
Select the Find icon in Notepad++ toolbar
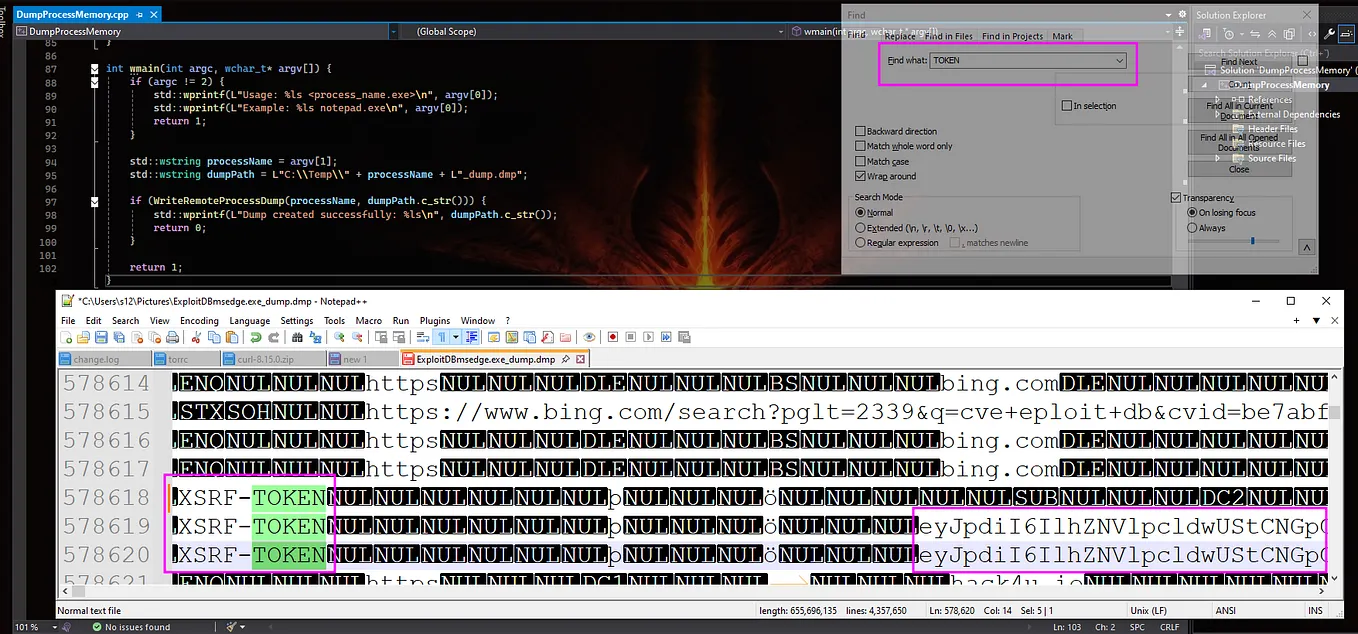coord(296,335)
